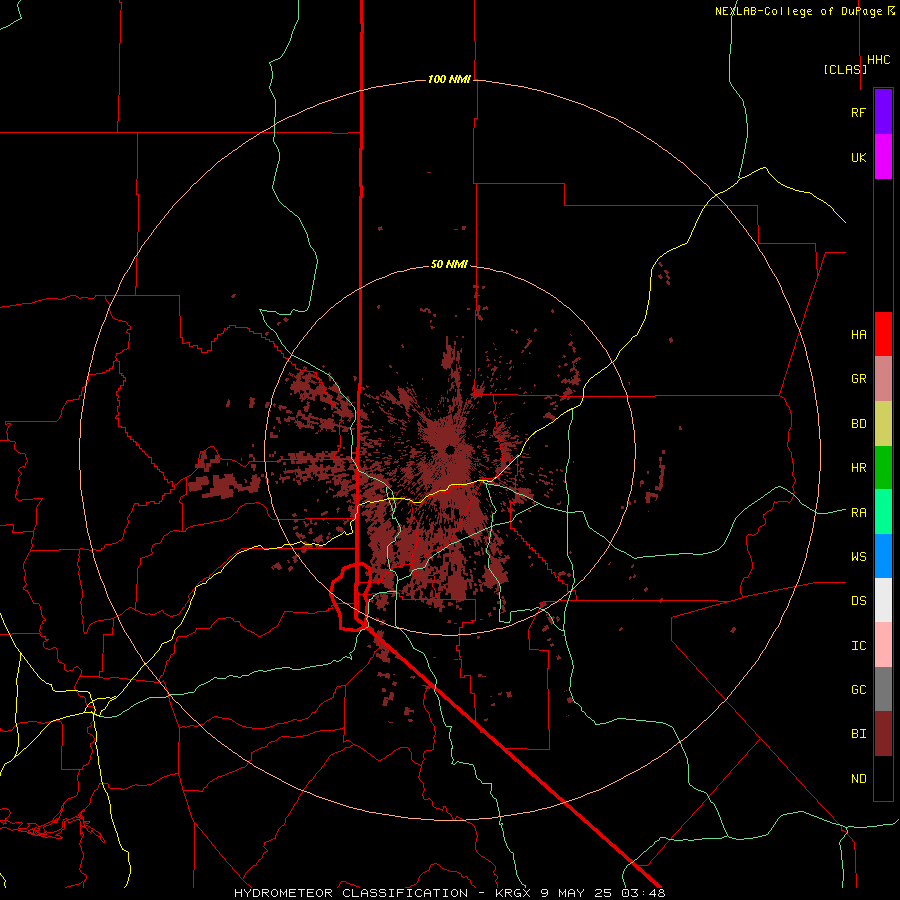Click the HR green legend swatch
Screen dimensions: 900x900
point(883,468)
